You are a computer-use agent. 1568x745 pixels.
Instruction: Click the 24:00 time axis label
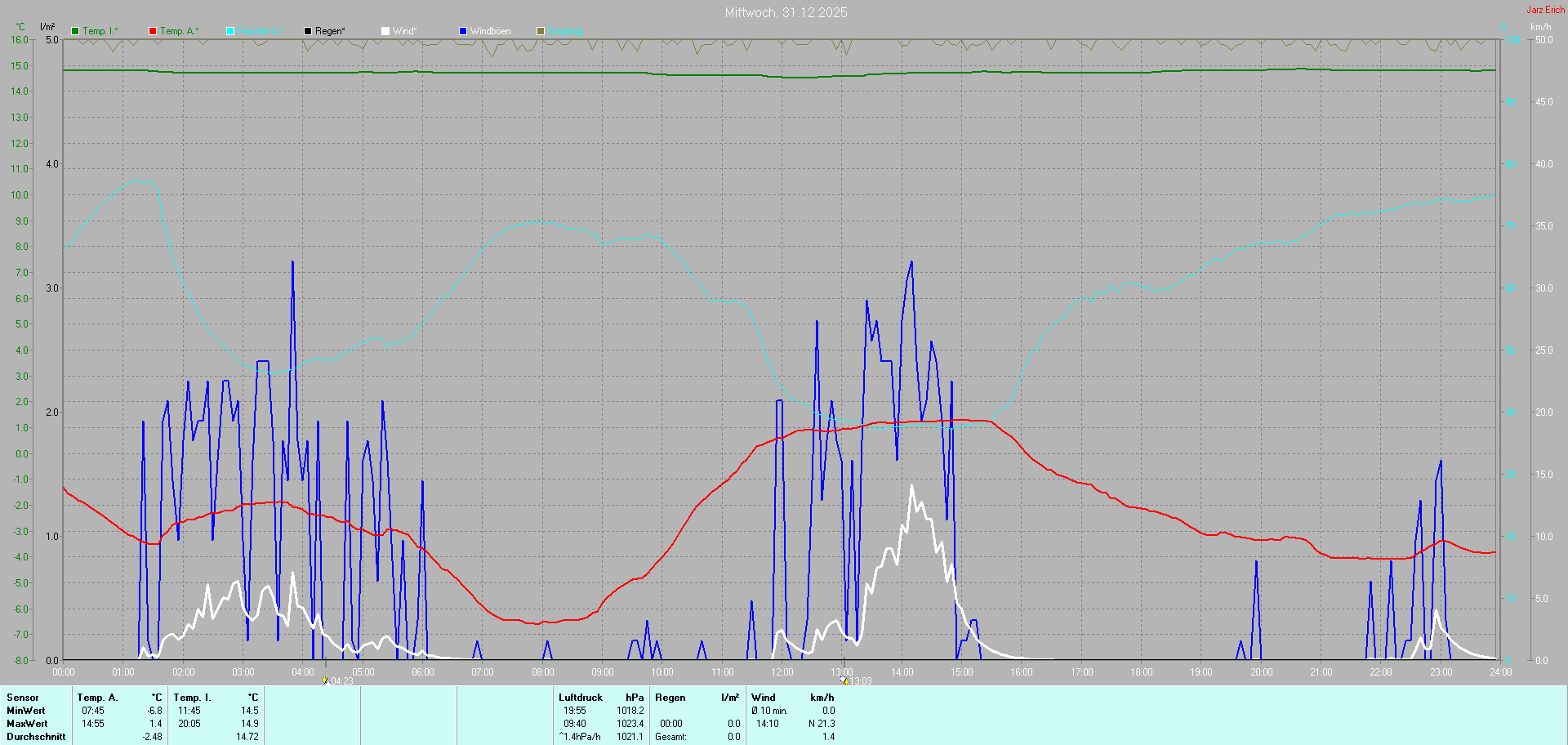pos(1501,672)
